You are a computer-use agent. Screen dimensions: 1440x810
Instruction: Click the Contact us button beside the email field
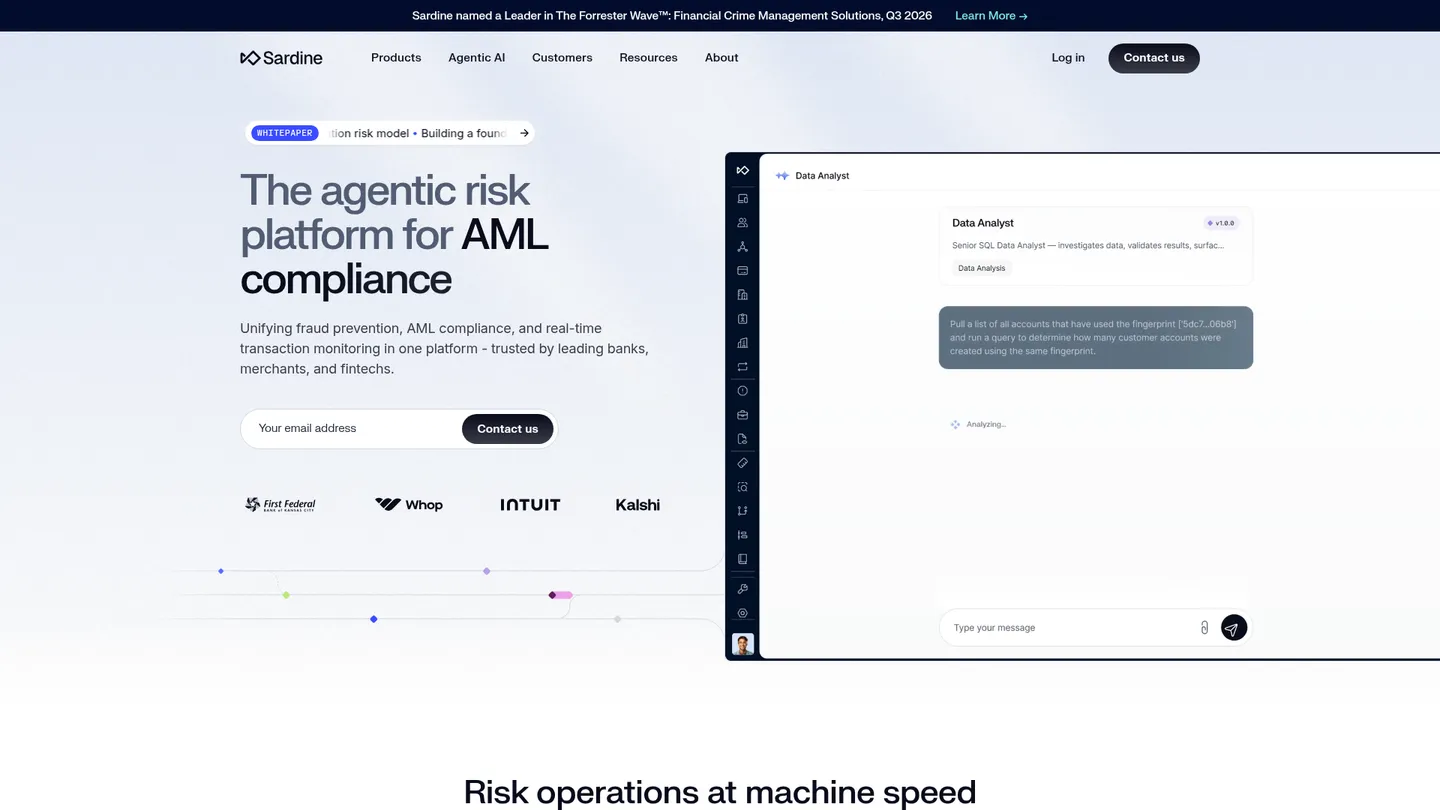pos(507,429)
